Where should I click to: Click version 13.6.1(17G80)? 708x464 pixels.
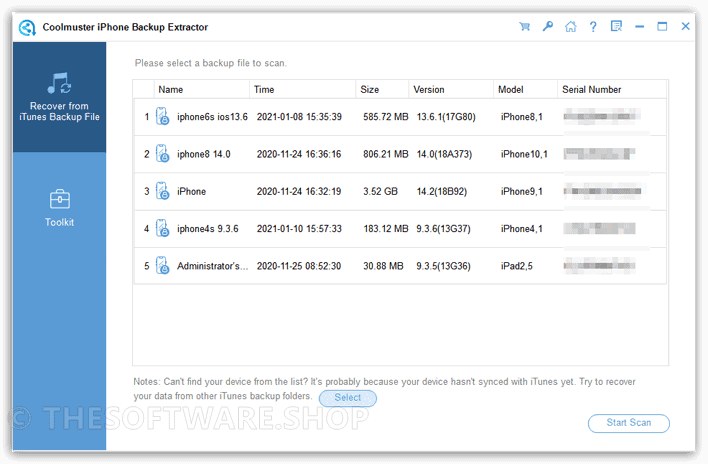tap(446, 117)
